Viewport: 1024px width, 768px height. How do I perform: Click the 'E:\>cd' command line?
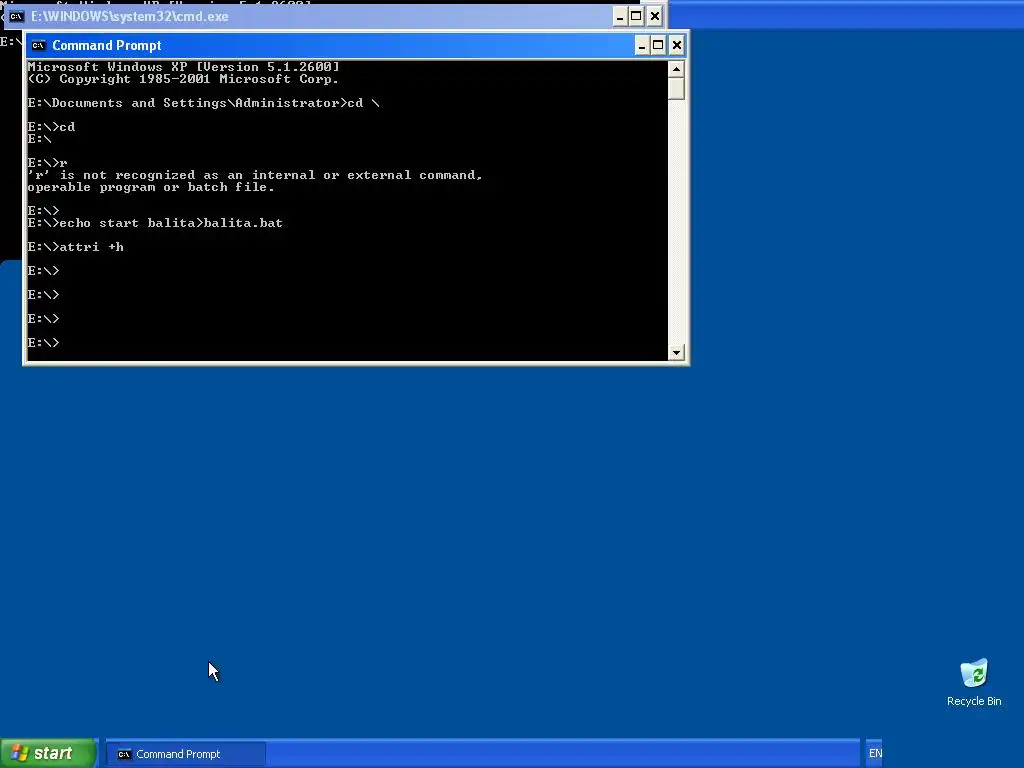coord(51,127)
